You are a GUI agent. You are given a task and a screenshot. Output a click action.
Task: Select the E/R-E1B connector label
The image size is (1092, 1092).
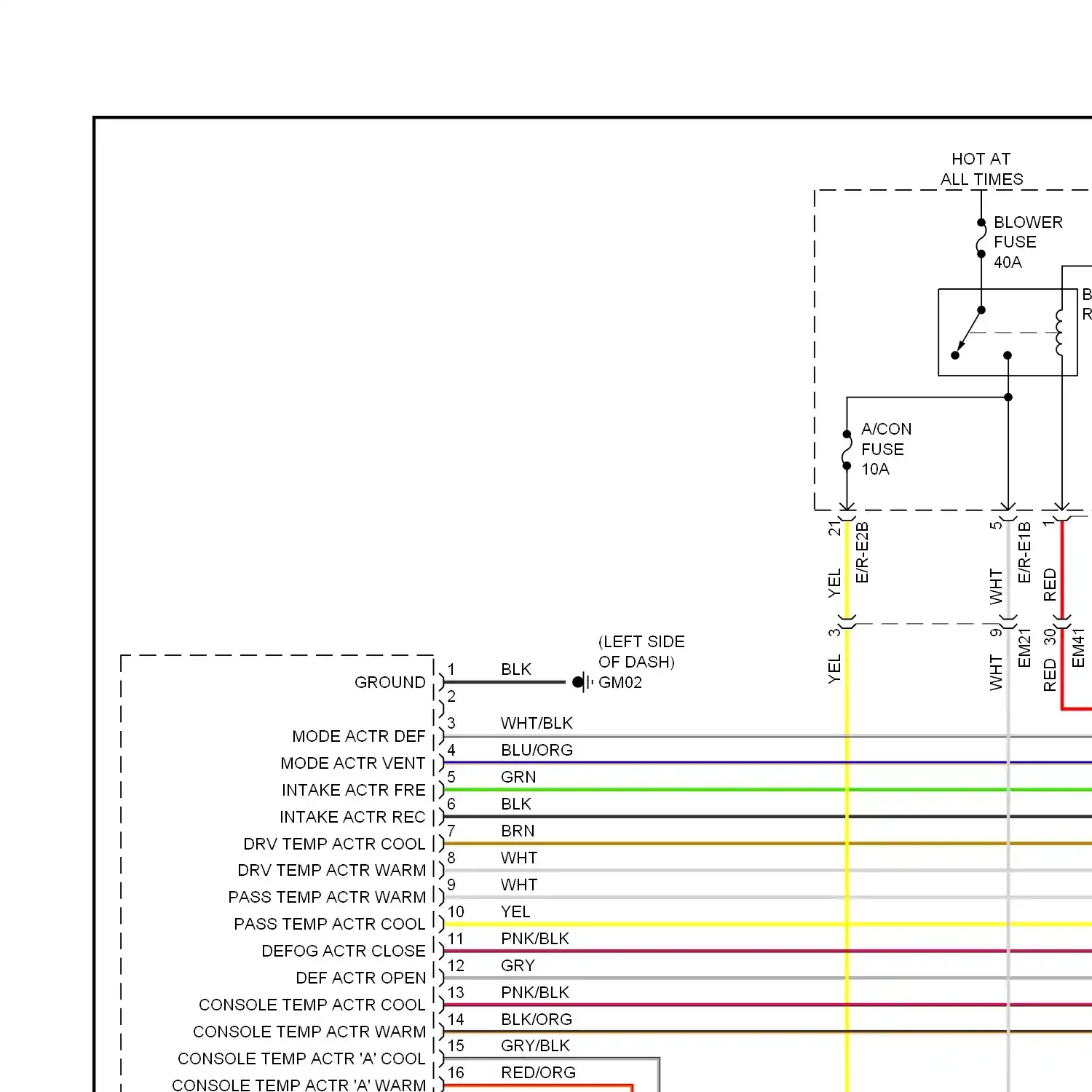coord(1025,552)
